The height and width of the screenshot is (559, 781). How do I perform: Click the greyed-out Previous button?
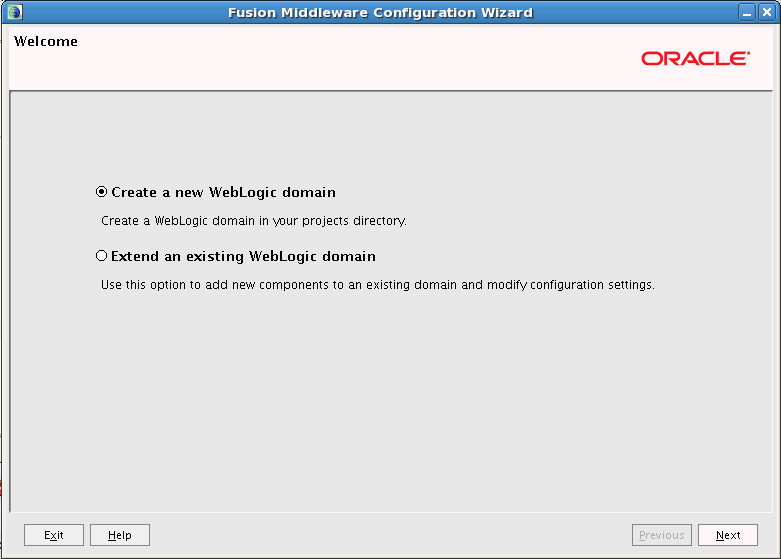(661, 535)
